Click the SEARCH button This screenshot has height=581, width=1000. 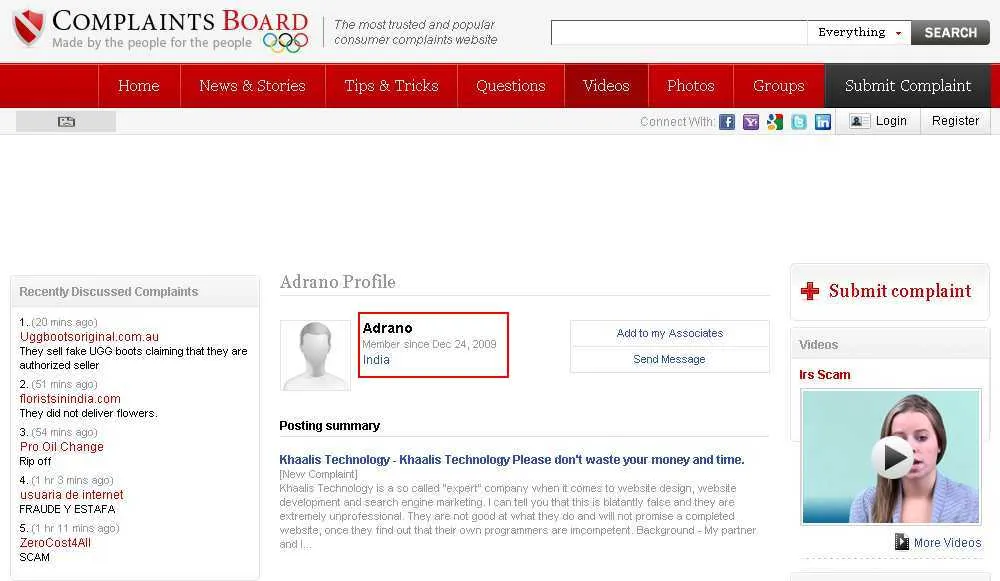point(950,33)
